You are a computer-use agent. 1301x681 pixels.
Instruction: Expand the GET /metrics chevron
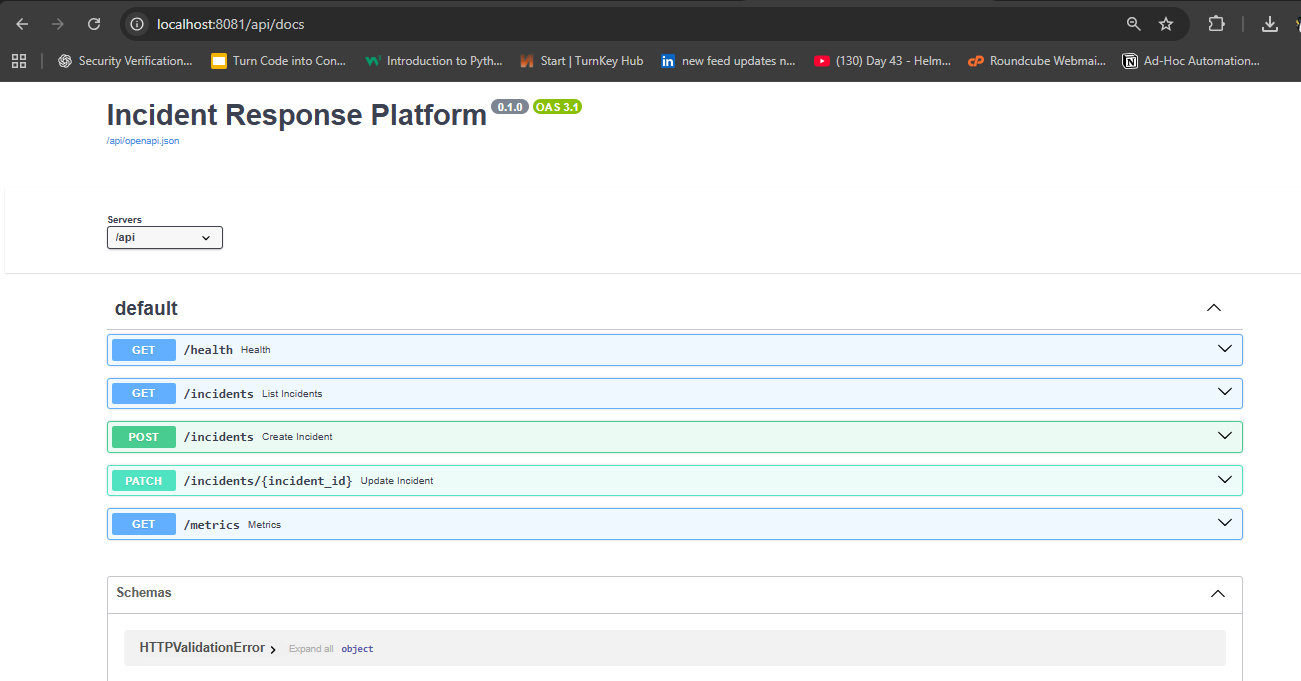pos(1225,523)
